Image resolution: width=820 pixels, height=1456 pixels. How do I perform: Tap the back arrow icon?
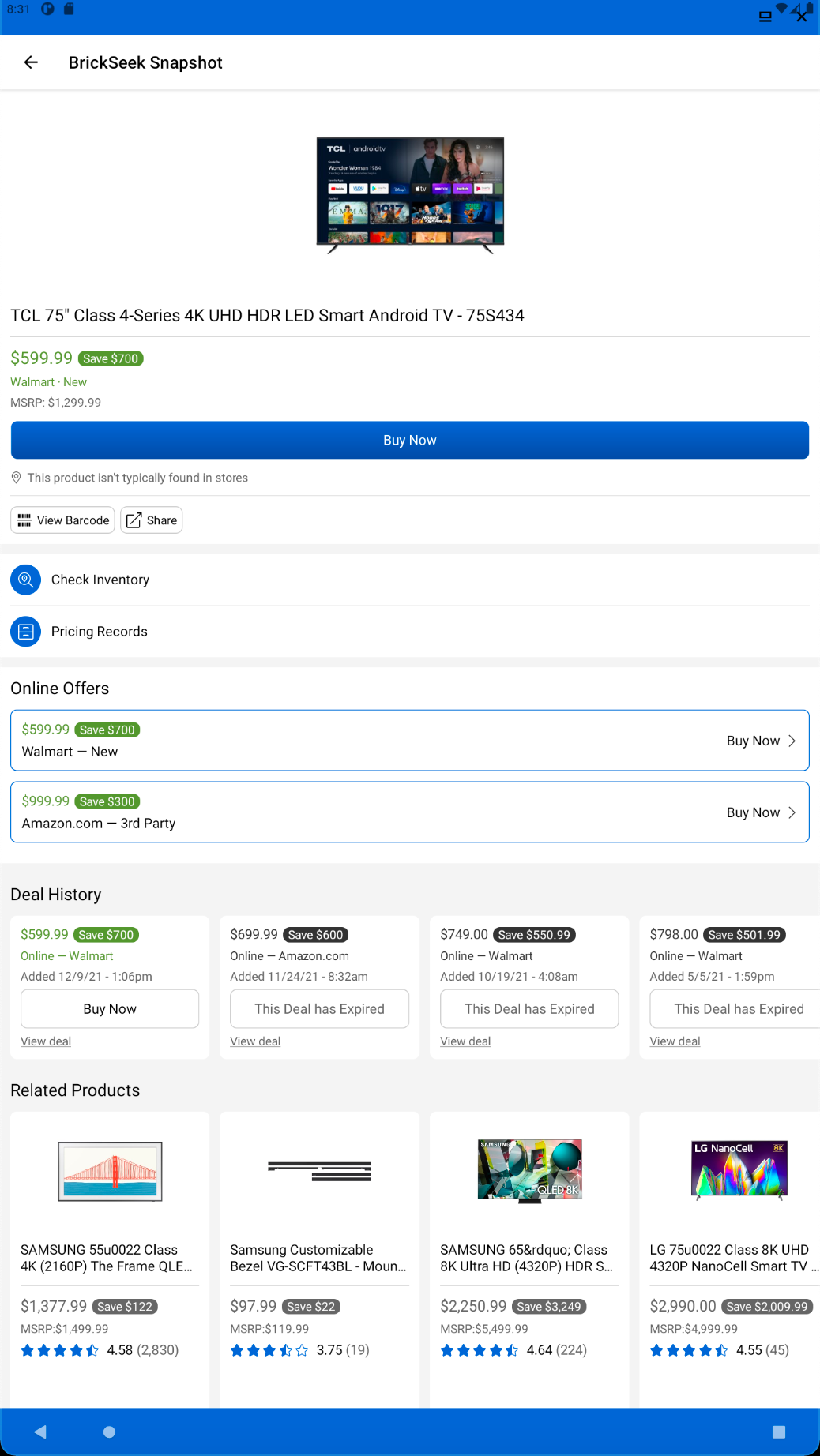pyautogui.click(x=31, y=62)
